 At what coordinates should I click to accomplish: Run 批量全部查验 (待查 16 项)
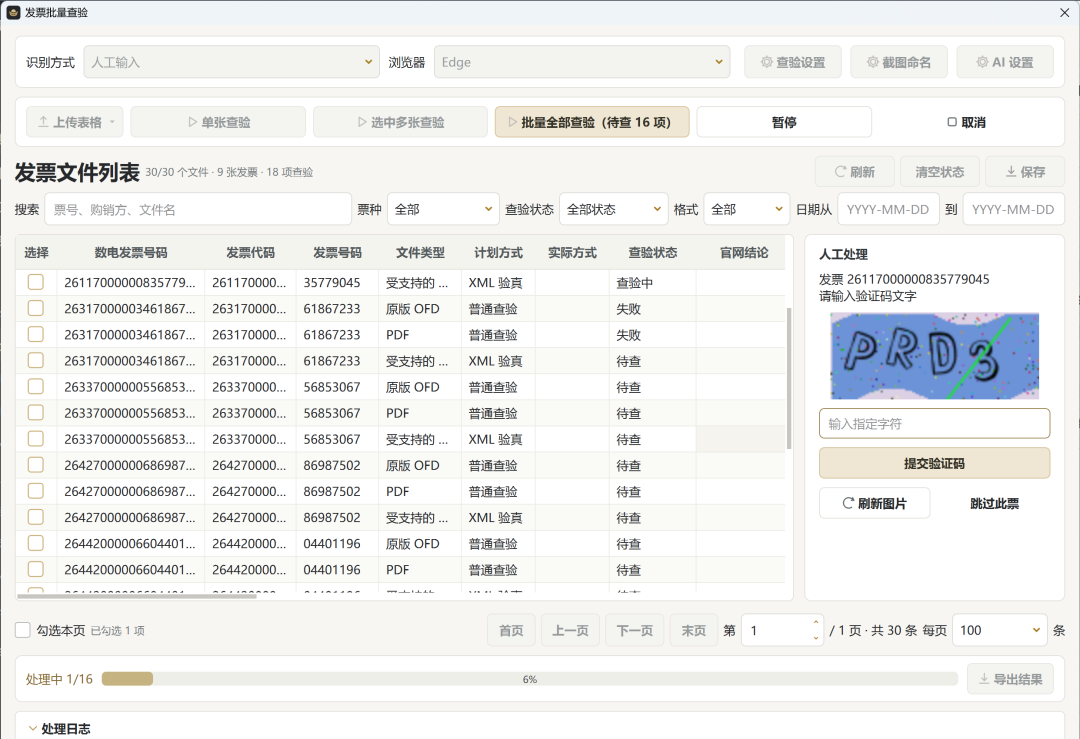[x=592, y=122]
